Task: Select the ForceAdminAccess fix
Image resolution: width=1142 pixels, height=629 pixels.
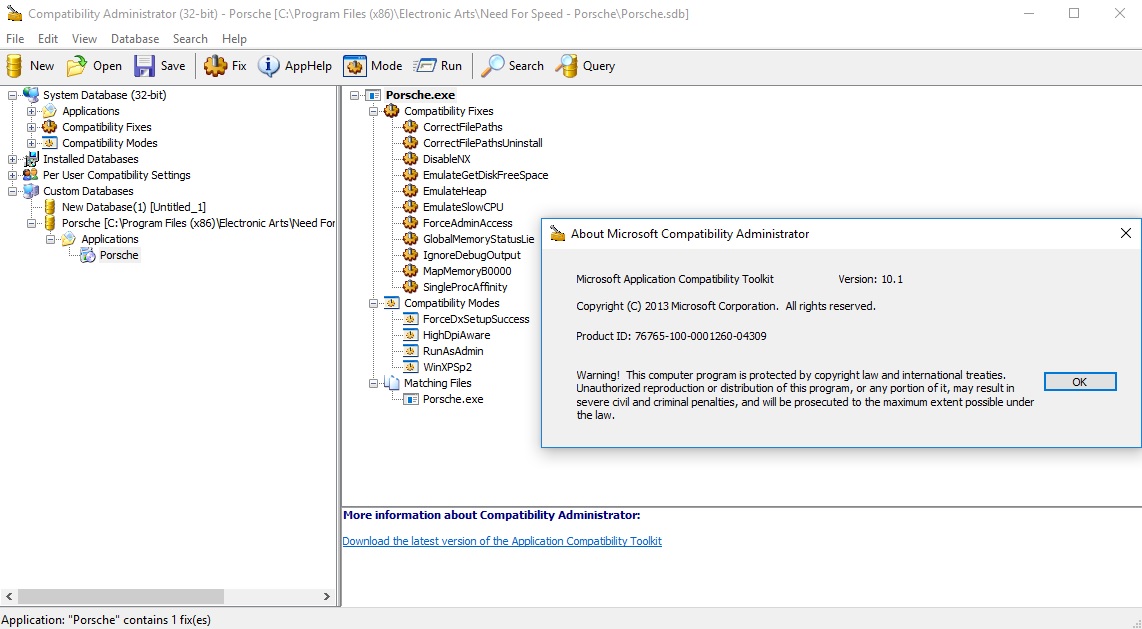Action: [x=468, y=223]
